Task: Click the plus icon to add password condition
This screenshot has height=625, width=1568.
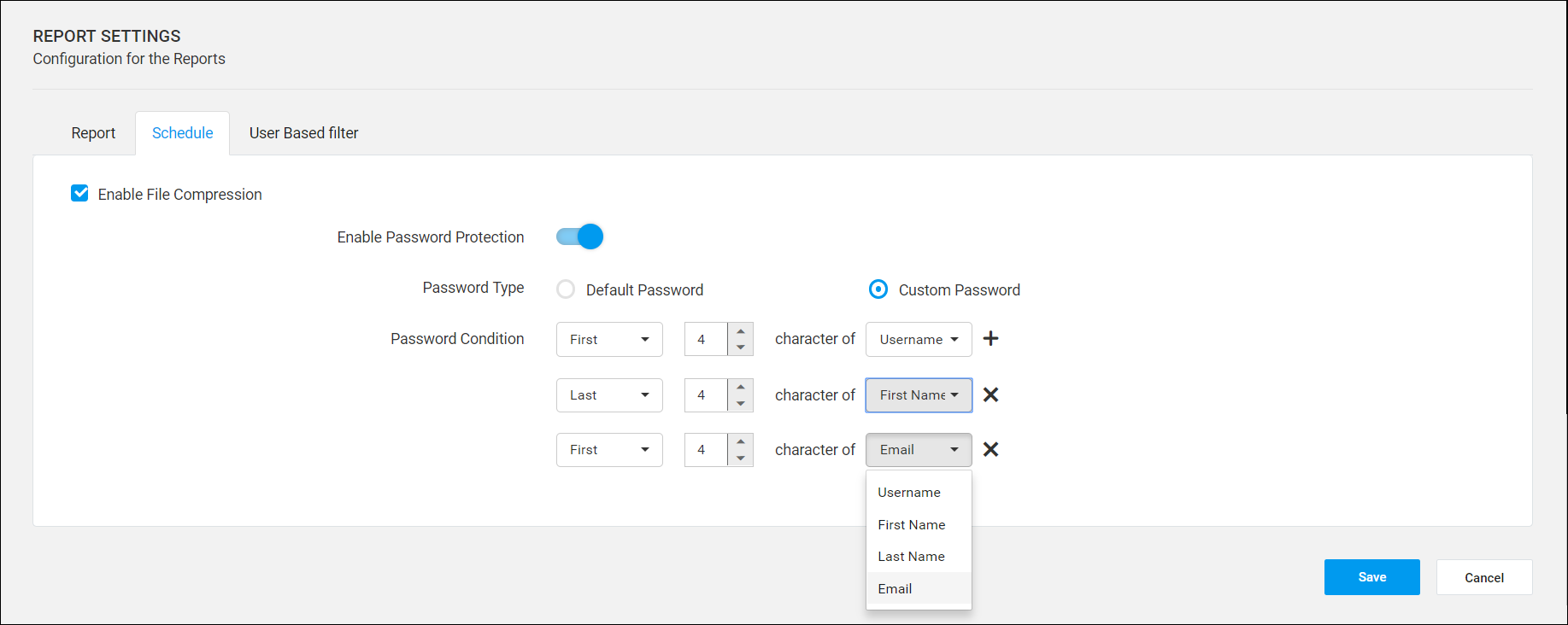Action: pyautogui.click(x=990, y=339)
